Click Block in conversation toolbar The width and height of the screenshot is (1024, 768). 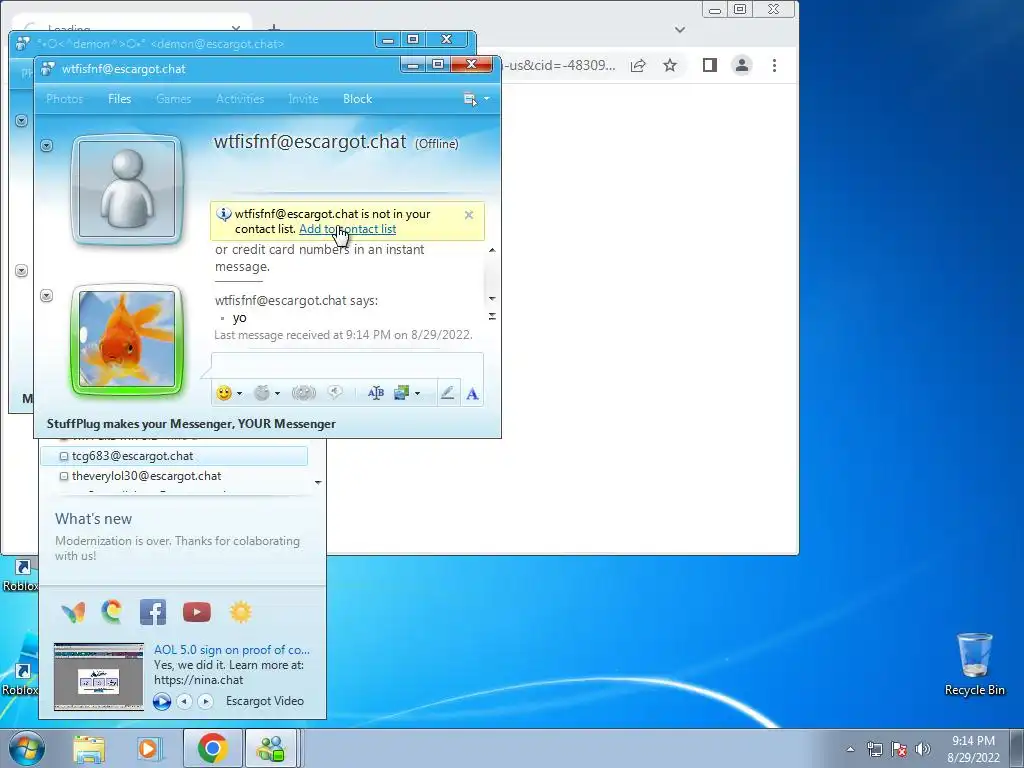358,99
